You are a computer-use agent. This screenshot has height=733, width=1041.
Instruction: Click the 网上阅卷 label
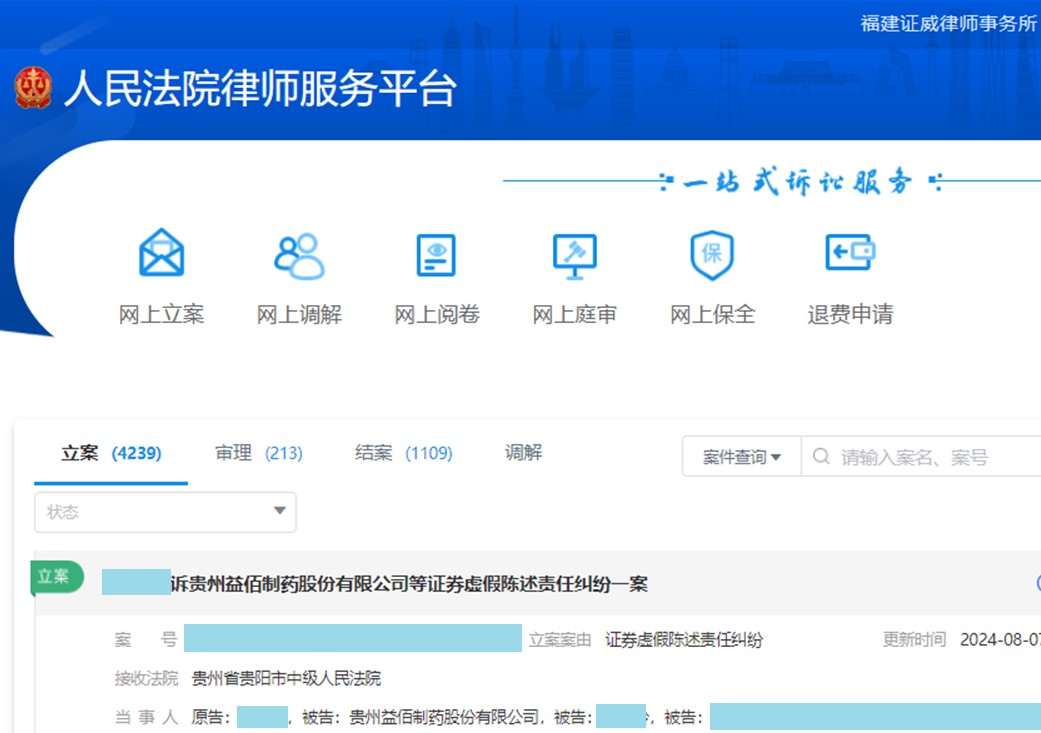click(x=437, y=314)
